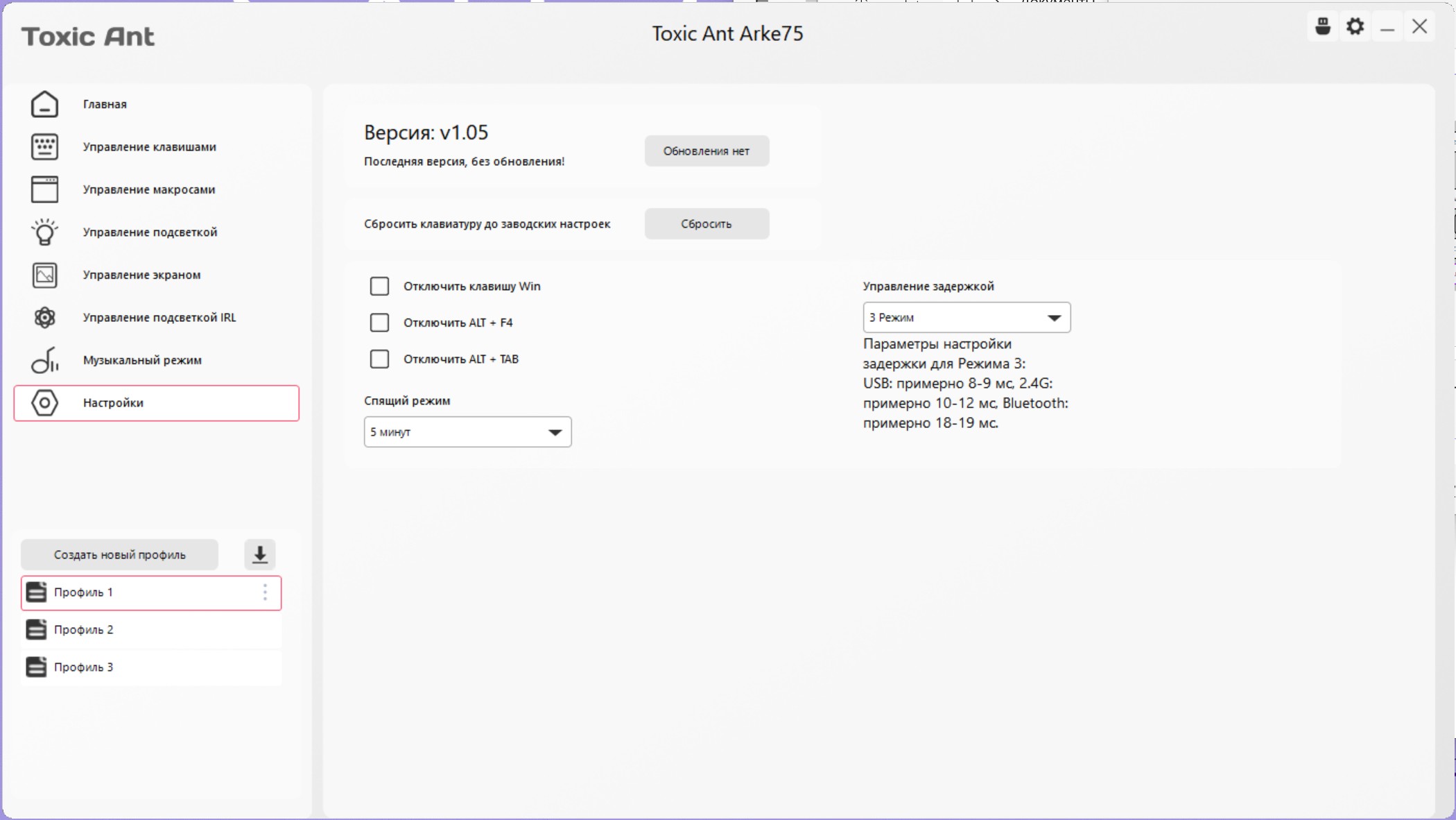Open the Спящий режим dropdown
The image size is (1456, 820).
[468, 432]
